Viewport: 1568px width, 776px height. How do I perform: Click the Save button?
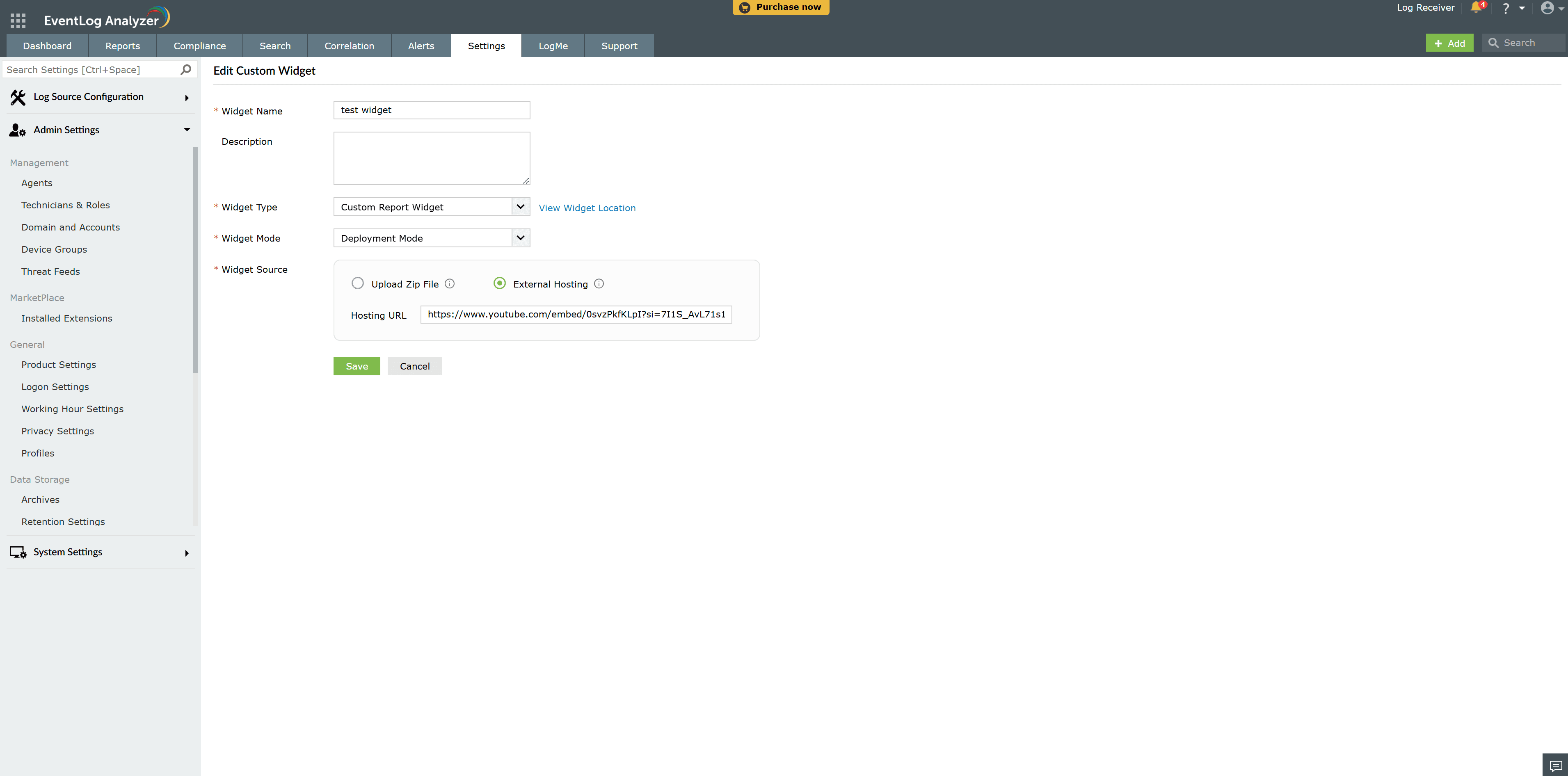pos(357,366)
